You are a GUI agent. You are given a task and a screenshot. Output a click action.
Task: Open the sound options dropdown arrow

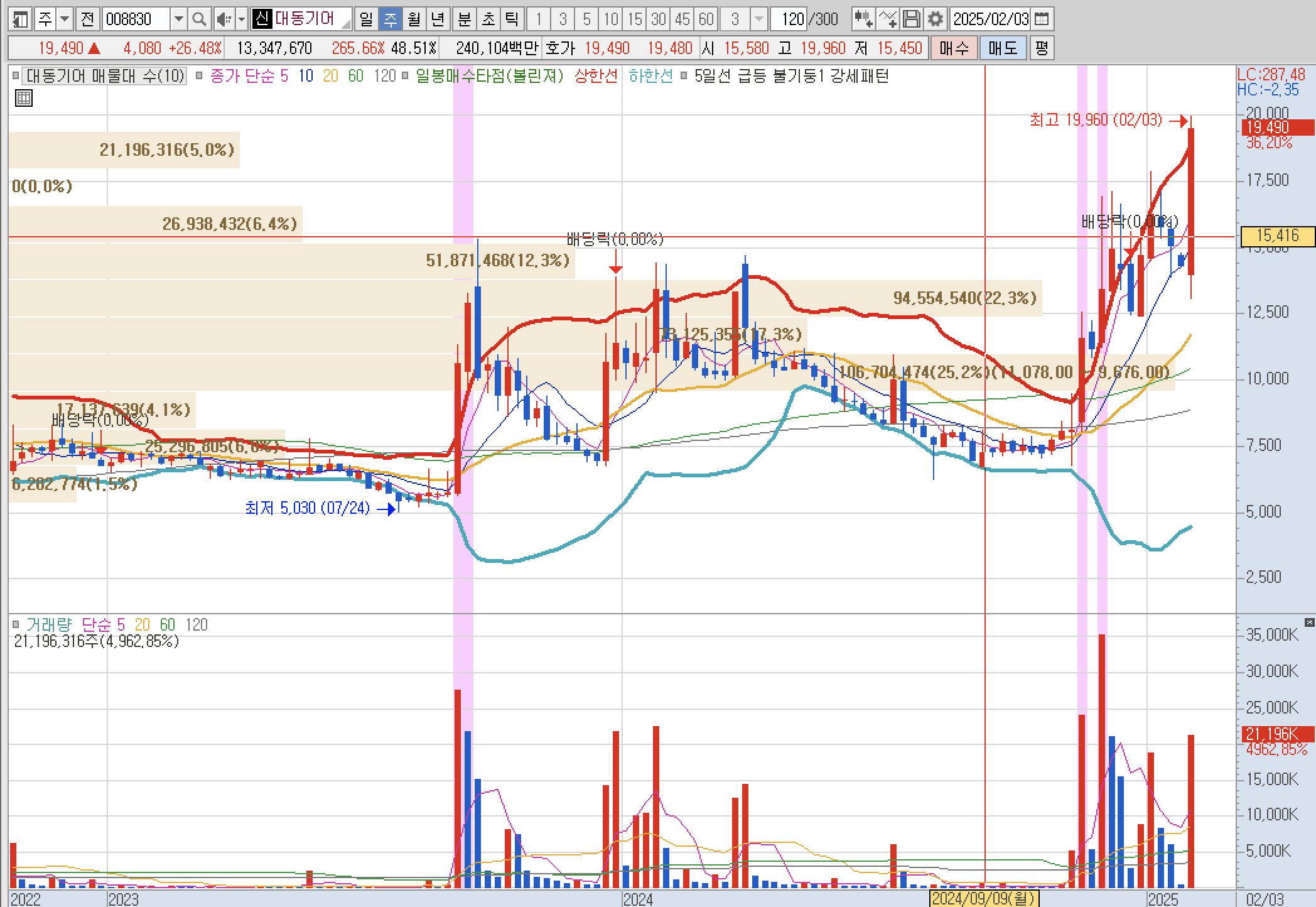(x=241, y=19)
